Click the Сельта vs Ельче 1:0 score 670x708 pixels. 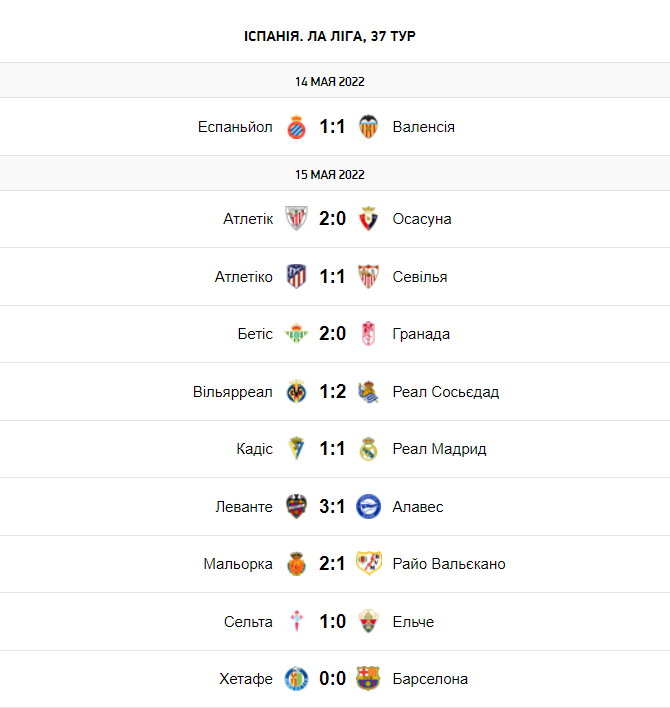pyautogui.click(x=332, y=622)
